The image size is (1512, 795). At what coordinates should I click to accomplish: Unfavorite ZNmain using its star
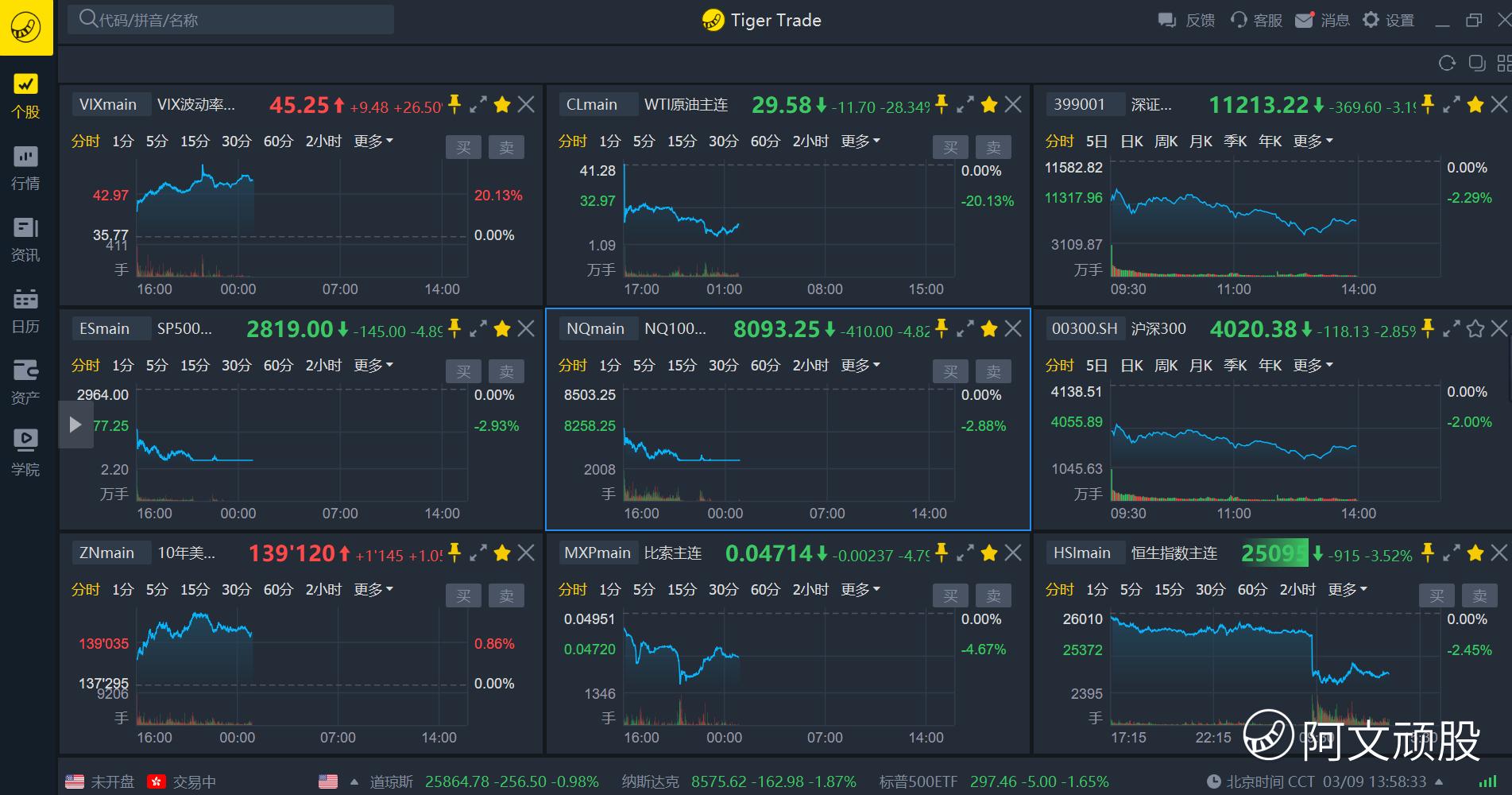pyautogui.click(x=502, y=553)
